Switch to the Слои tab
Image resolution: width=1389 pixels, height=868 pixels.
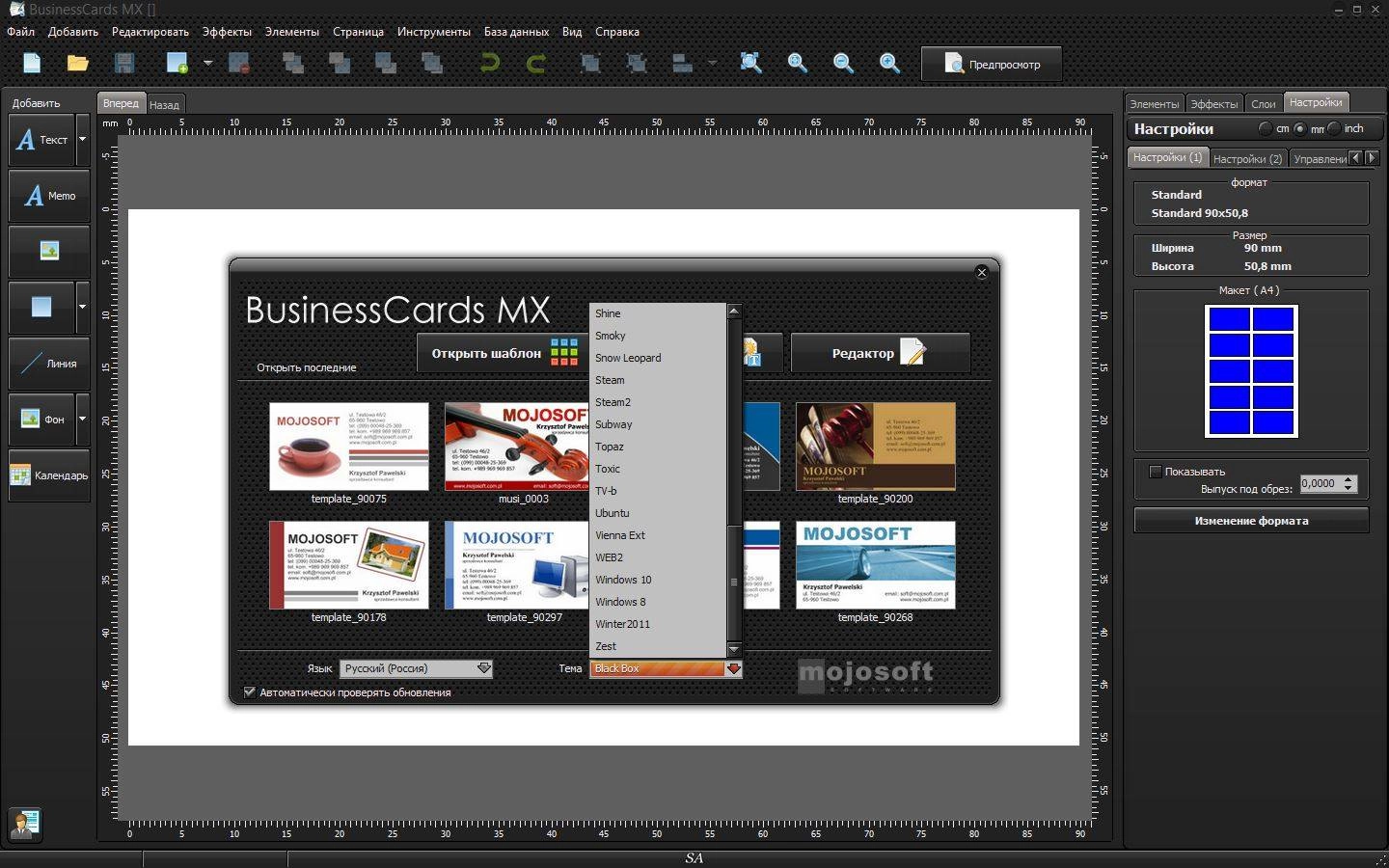click(1263, 103)
